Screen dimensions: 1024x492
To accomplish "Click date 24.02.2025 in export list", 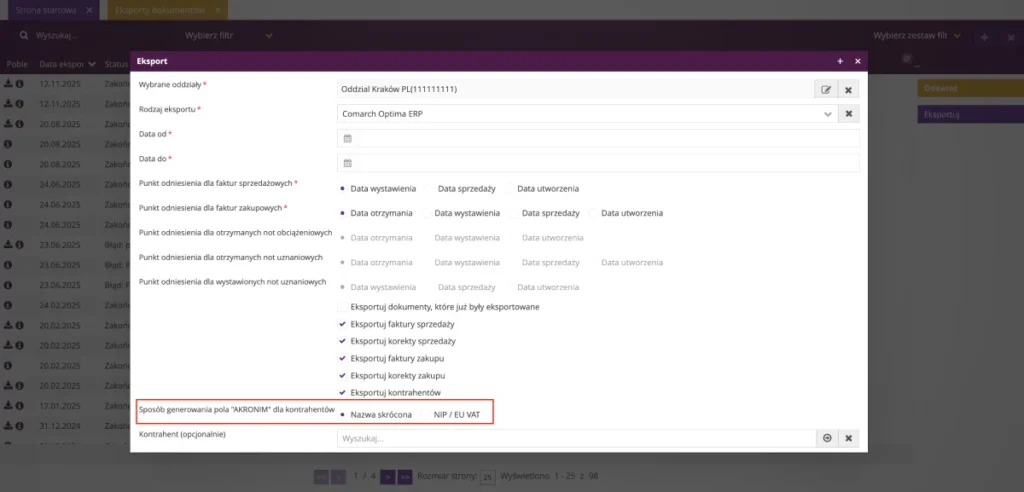I will click(x=60, y=304).
